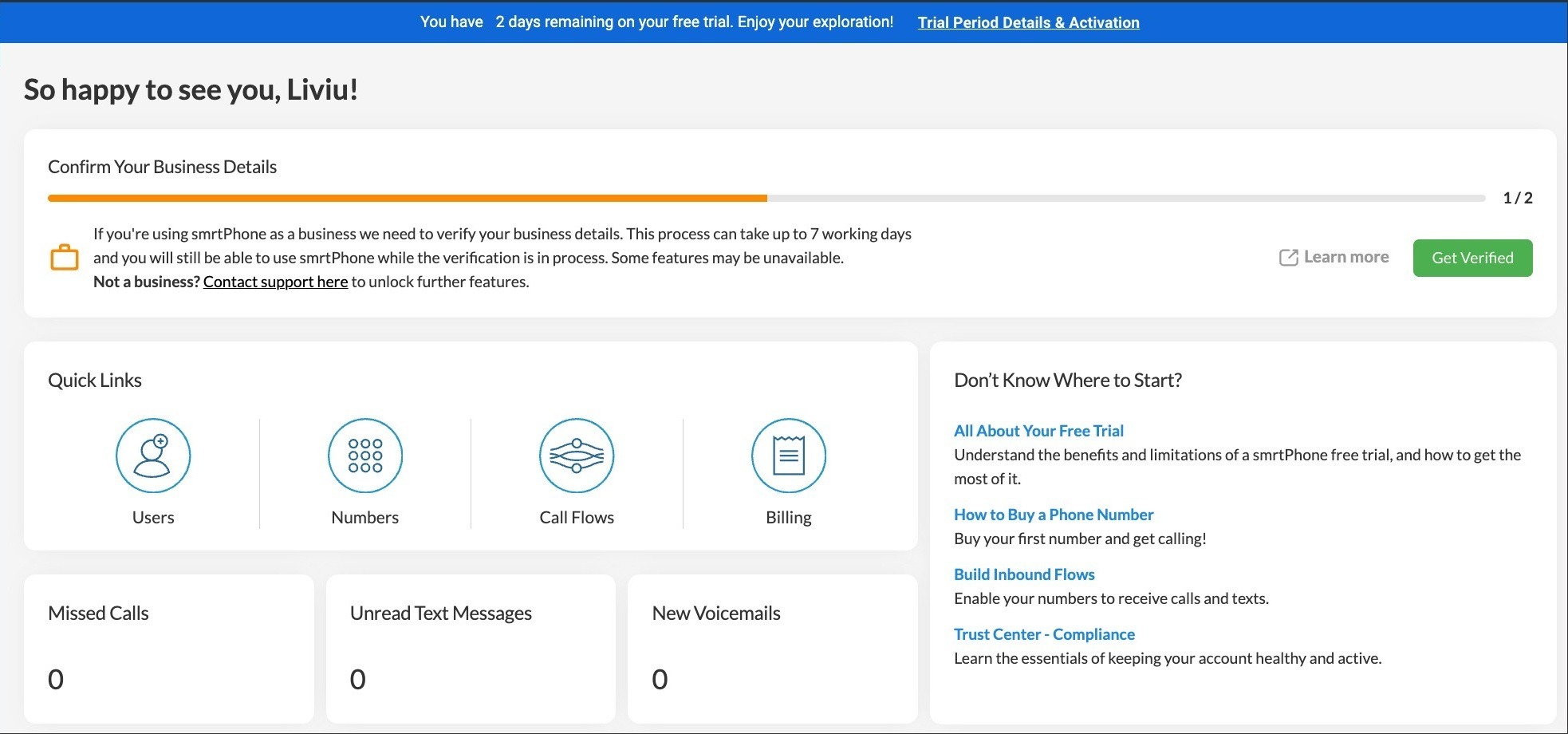
Task: Click the external link icon next to Learn more
Action: 1289,256
